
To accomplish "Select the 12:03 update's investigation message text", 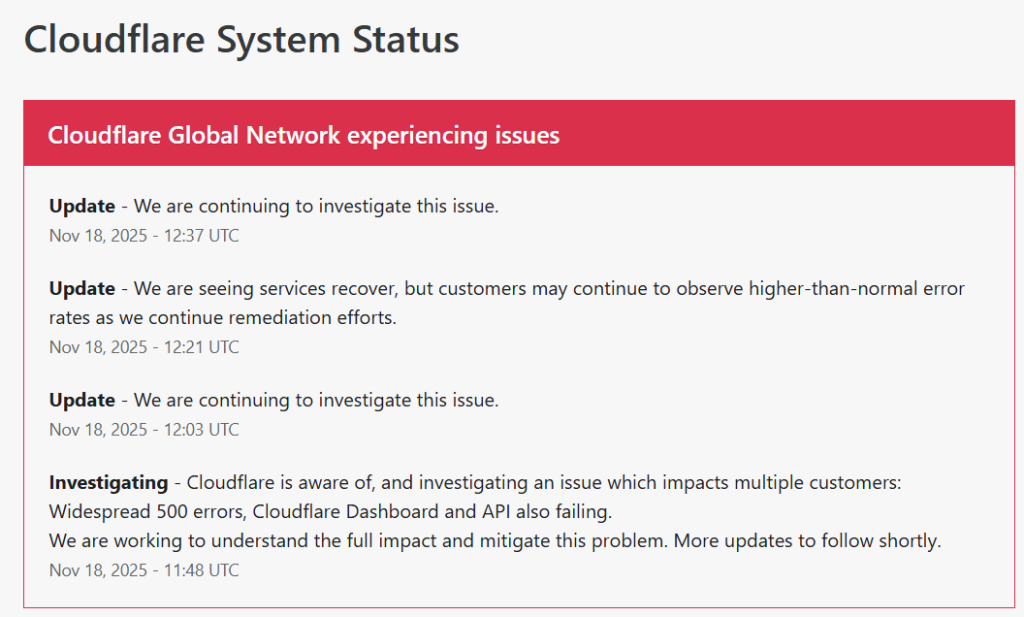I will point(316,400).
